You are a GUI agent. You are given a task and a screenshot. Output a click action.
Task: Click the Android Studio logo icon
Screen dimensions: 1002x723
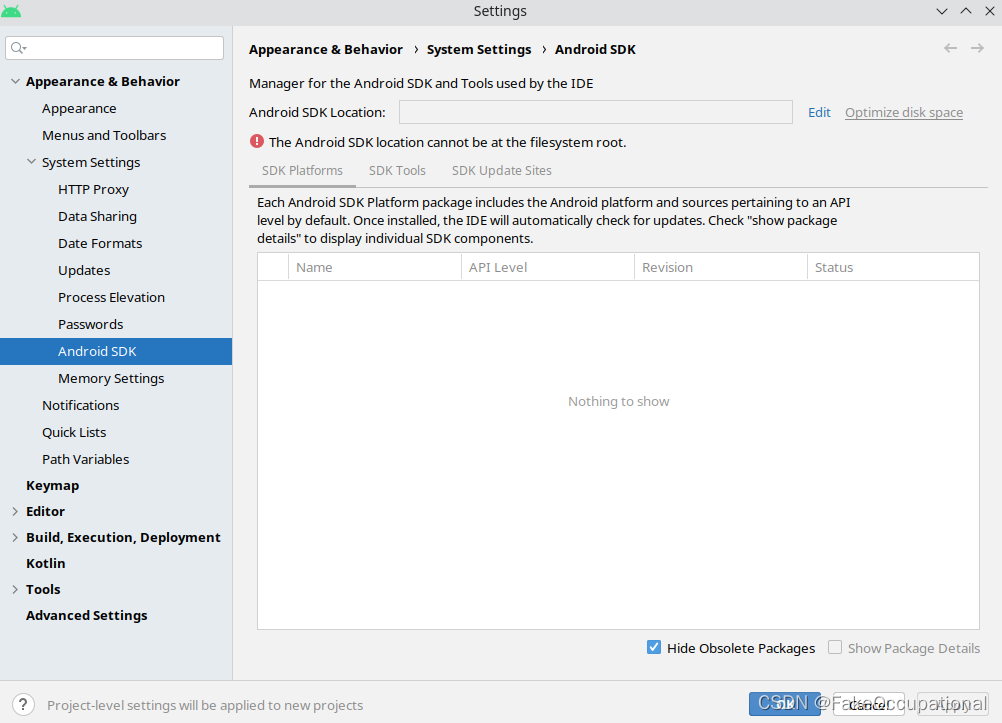11,11
